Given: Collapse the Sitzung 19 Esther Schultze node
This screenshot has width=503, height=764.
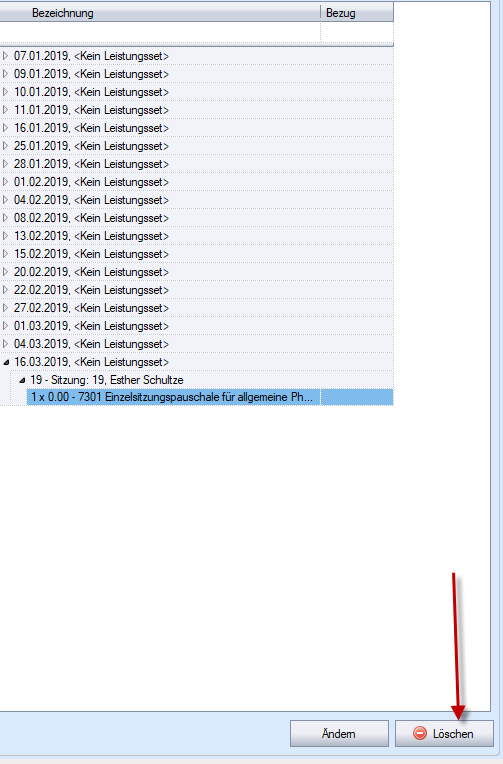Looking at the screenshot, I should (22, 380).
